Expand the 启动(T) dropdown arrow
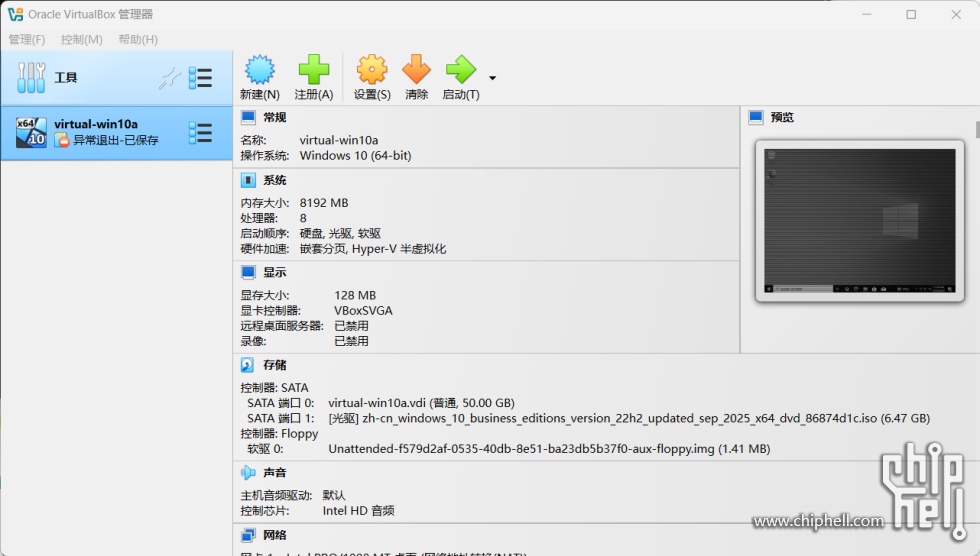The height and width of the screenshot is (556, 980). click(492, 78)
